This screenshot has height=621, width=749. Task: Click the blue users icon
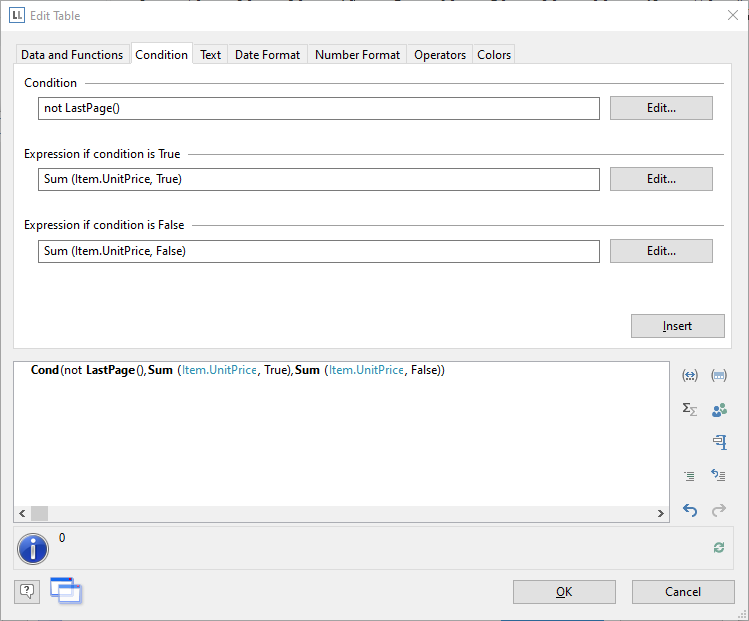click(x=719, y=409)
